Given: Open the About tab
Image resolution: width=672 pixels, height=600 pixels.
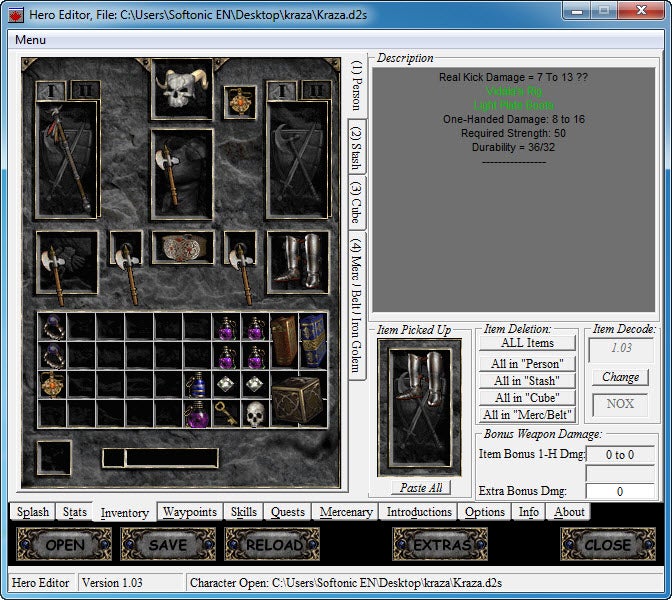Looking at the screenshot, I should click(569, 512).
